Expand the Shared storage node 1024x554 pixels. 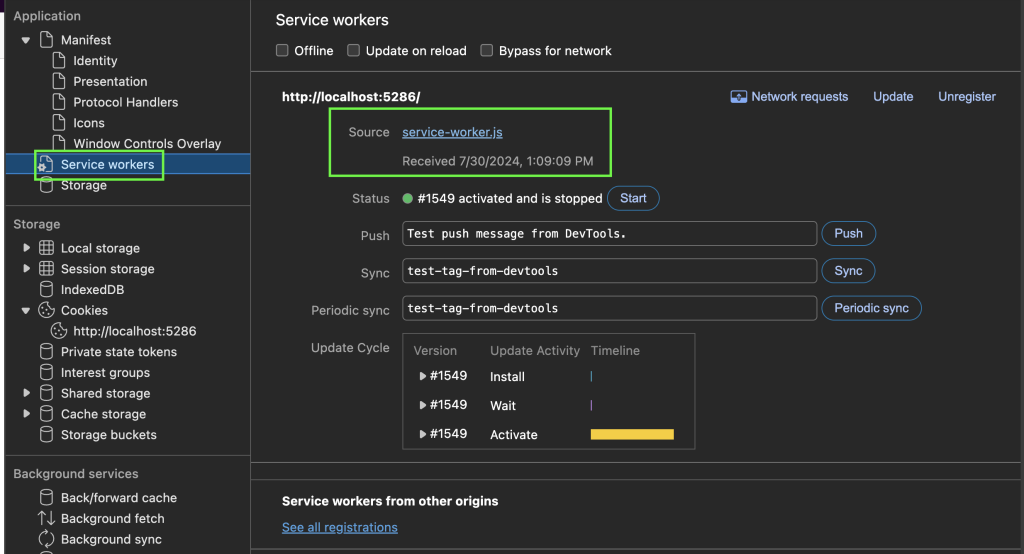[26, 393]
